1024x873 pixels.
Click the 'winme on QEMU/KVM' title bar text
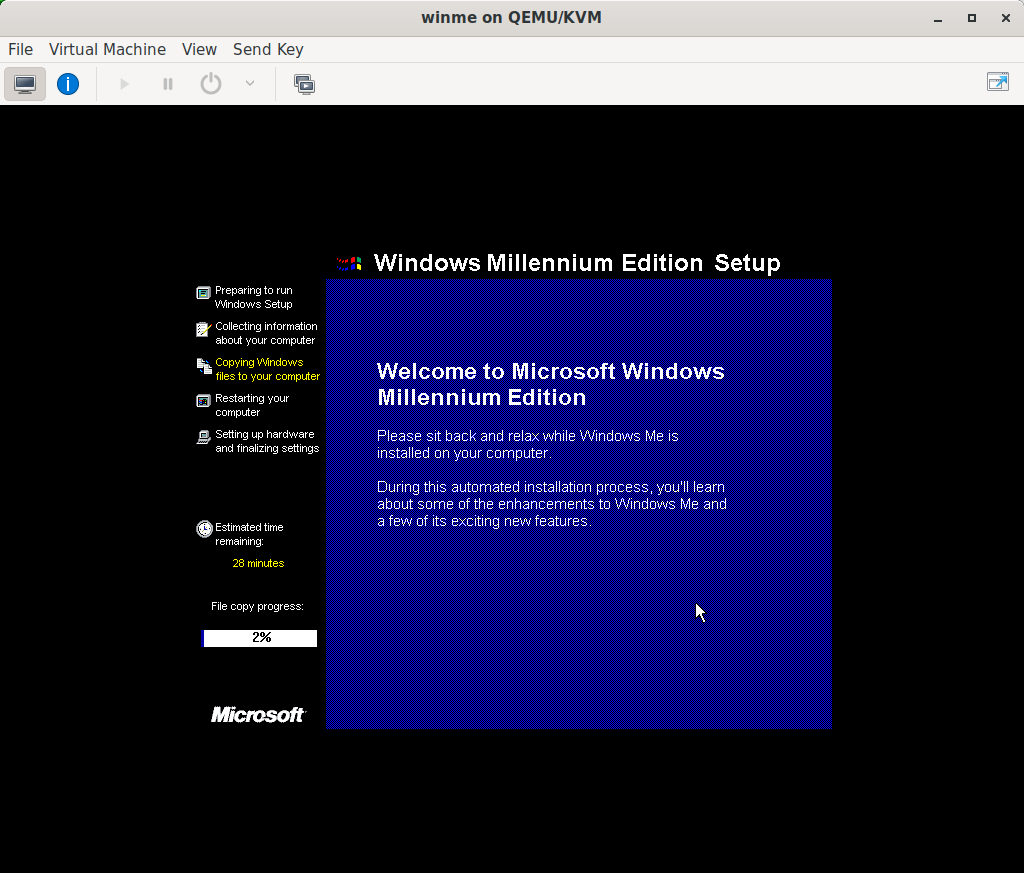click(511, 18)
